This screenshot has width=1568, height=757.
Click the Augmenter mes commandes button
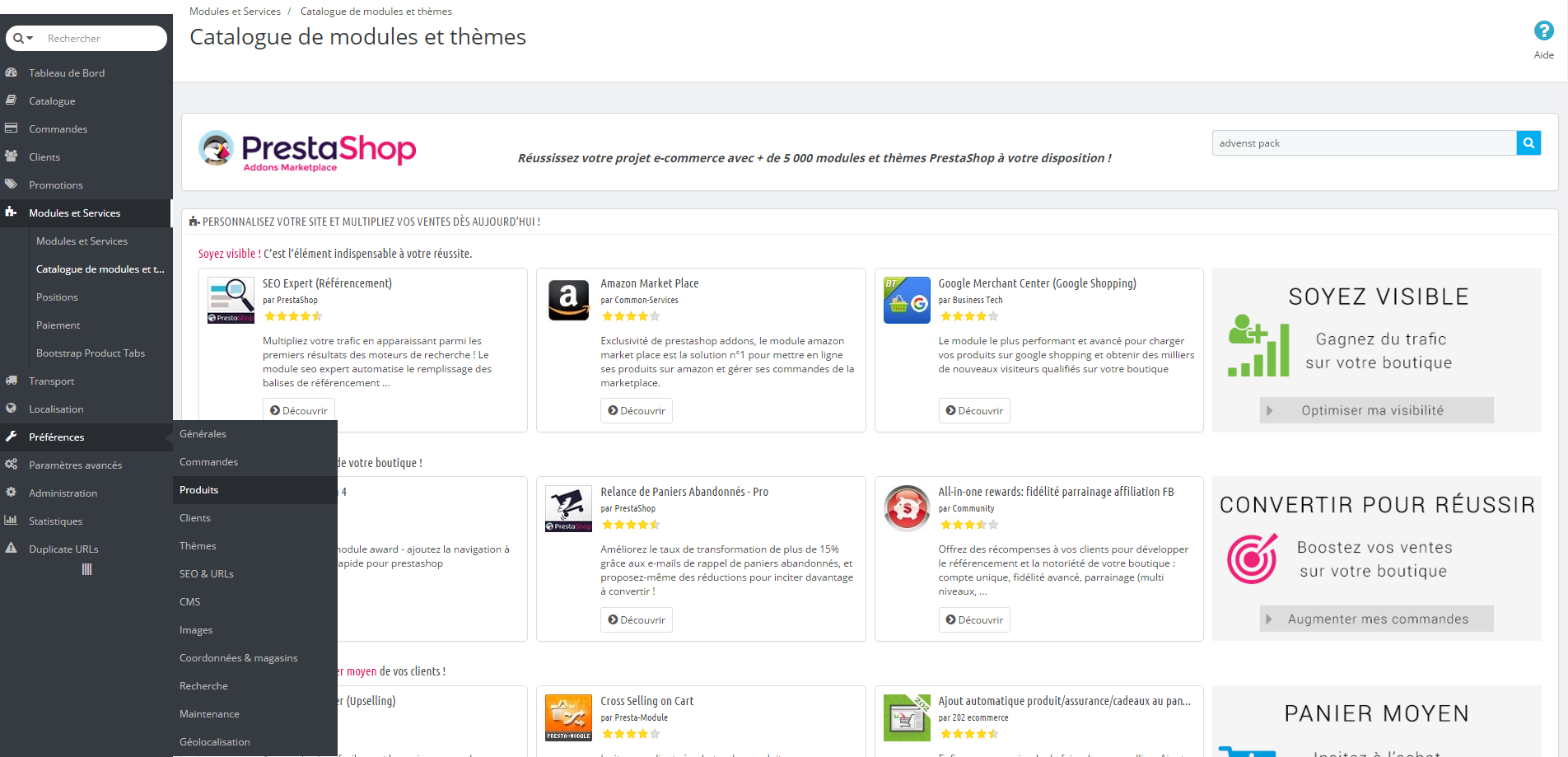coord(1376,619)
